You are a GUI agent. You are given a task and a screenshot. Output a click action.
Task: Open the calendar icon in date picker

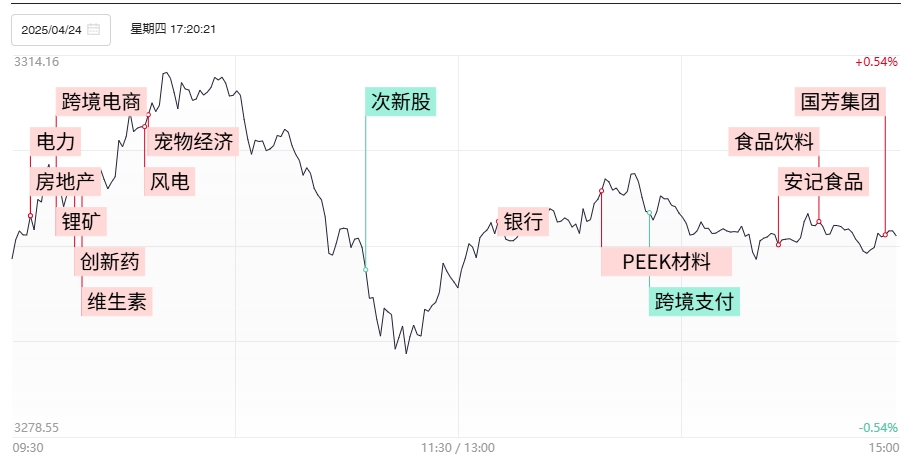click(x=94, y=29)
